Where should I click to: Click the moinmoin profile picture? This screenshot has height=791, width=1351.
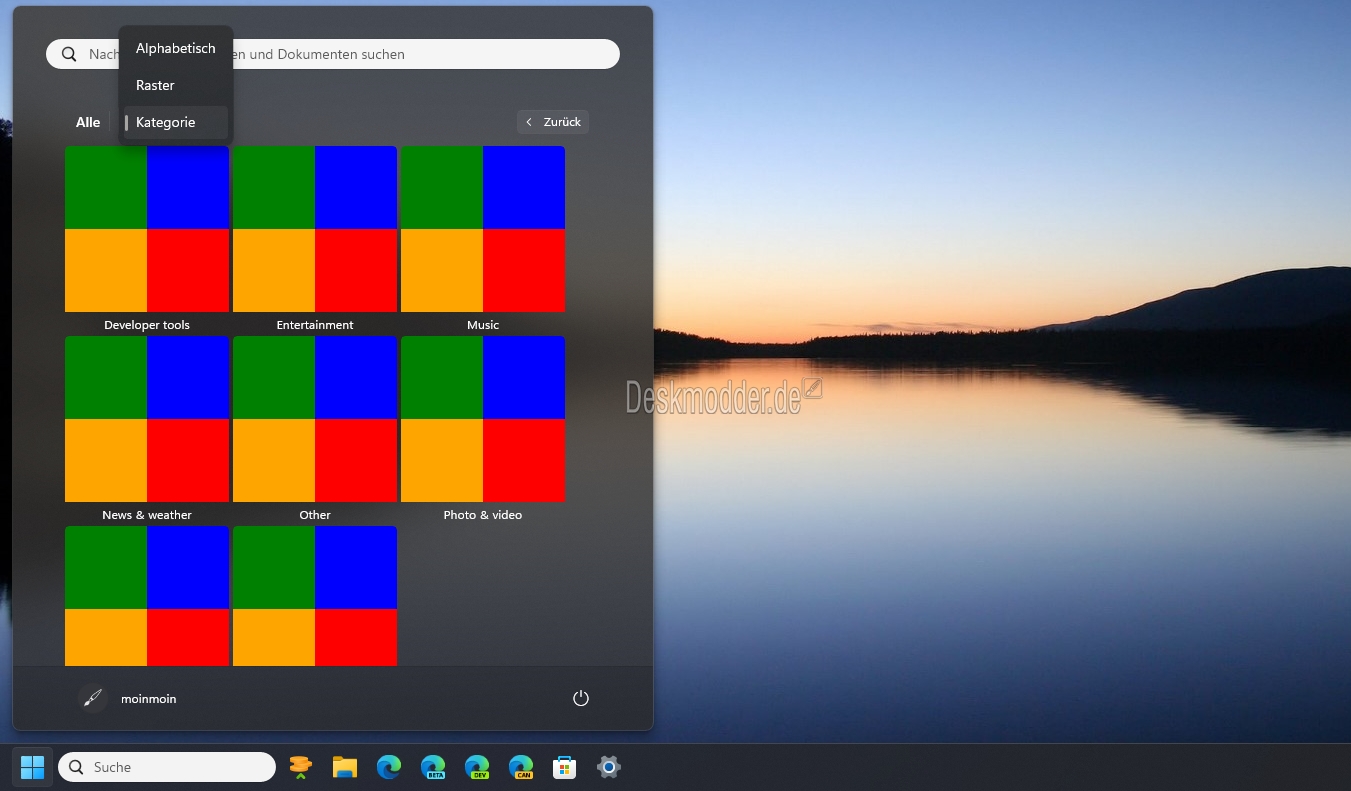[92, 698]
